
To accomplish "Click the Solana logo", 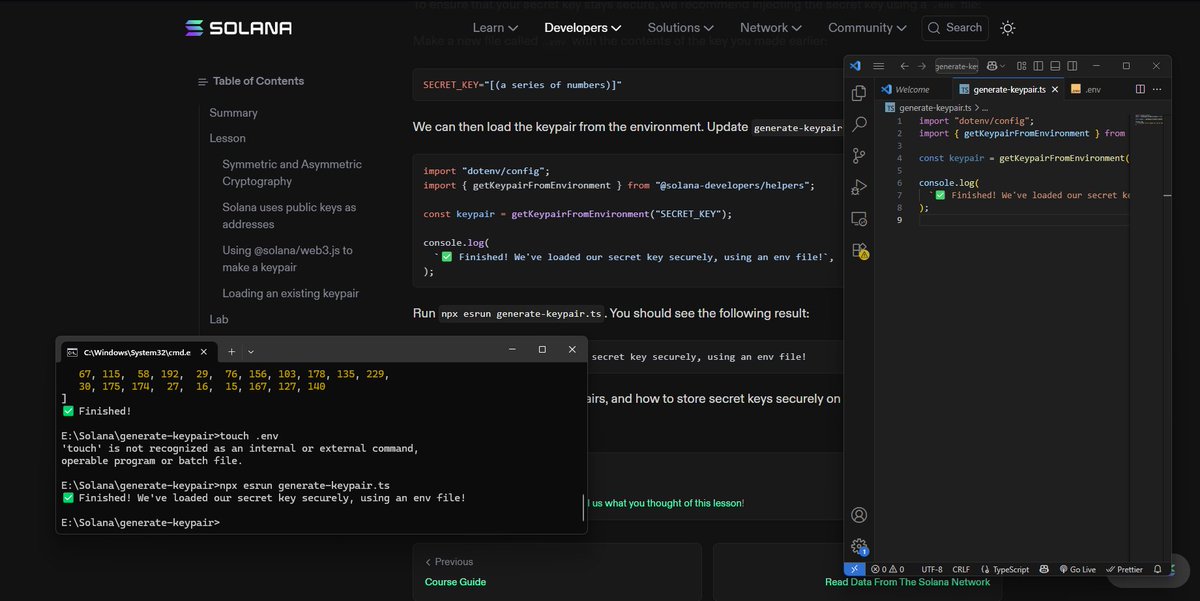I will [239, 28].
